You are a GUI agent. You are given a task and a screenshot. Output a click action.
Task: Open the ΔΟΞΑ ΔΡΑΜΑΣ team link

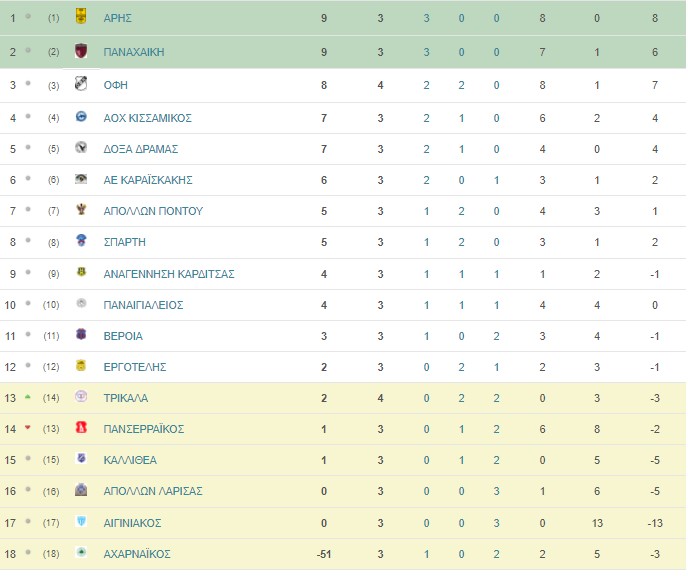point(141,149)
